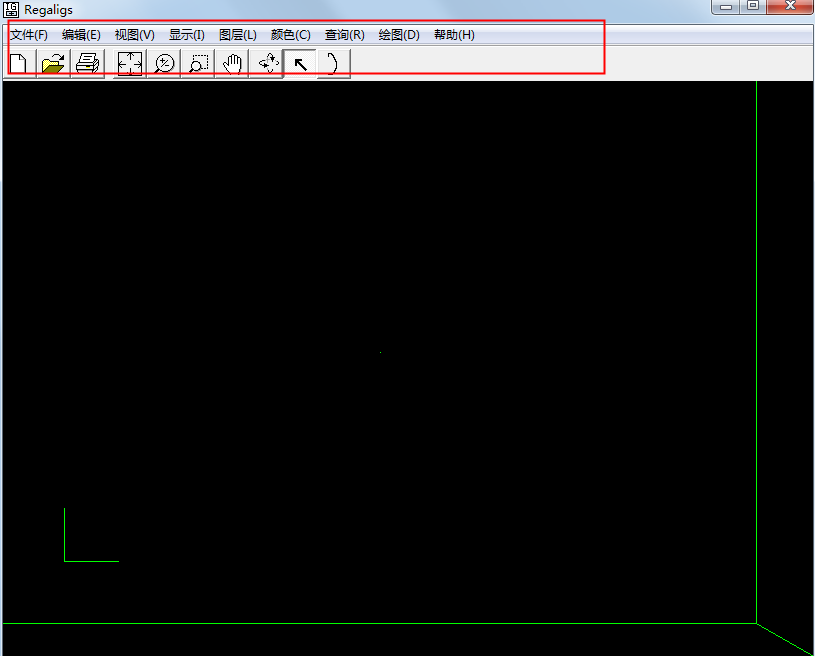Open the 文件(F) menu
The width and height of the screenshot is (815, 656).
(29, 35)
